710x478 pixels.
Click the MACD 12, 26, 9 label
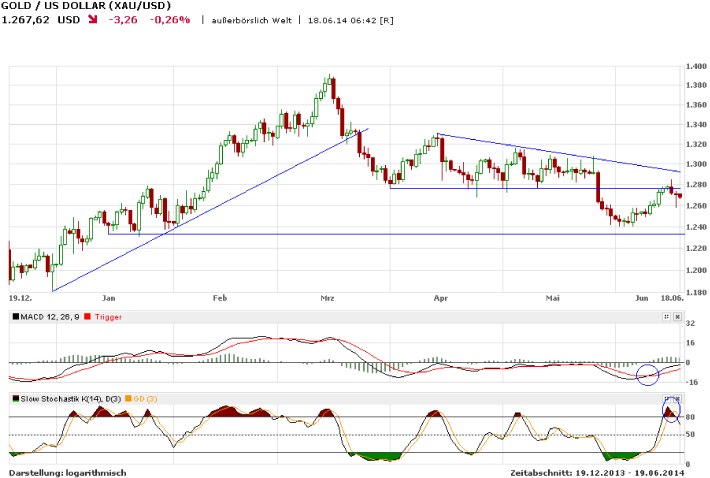coord(50,317)
